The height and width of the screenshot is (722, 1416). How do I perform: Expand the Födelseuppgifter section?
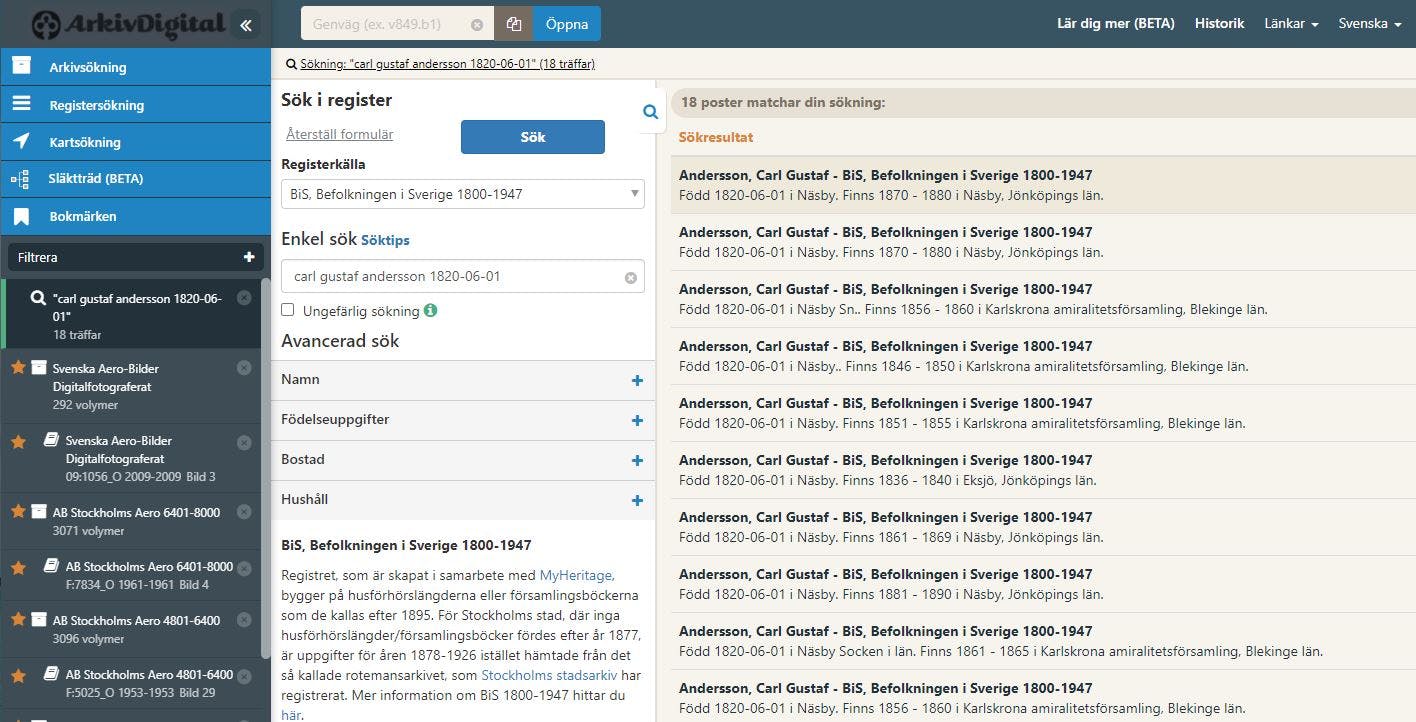[637, 421]
